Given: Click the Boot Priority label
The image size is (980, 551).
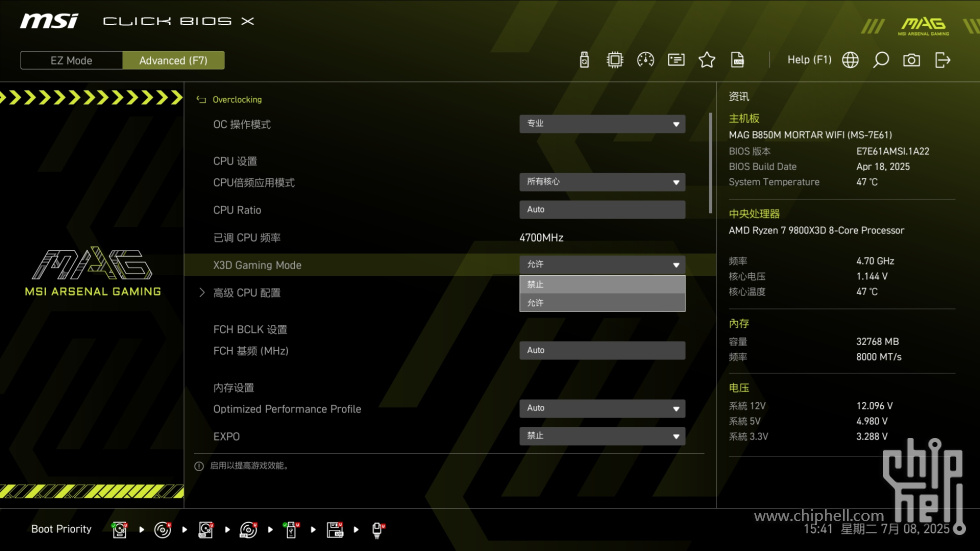Looking at the screenshot, I should (61, 529).
